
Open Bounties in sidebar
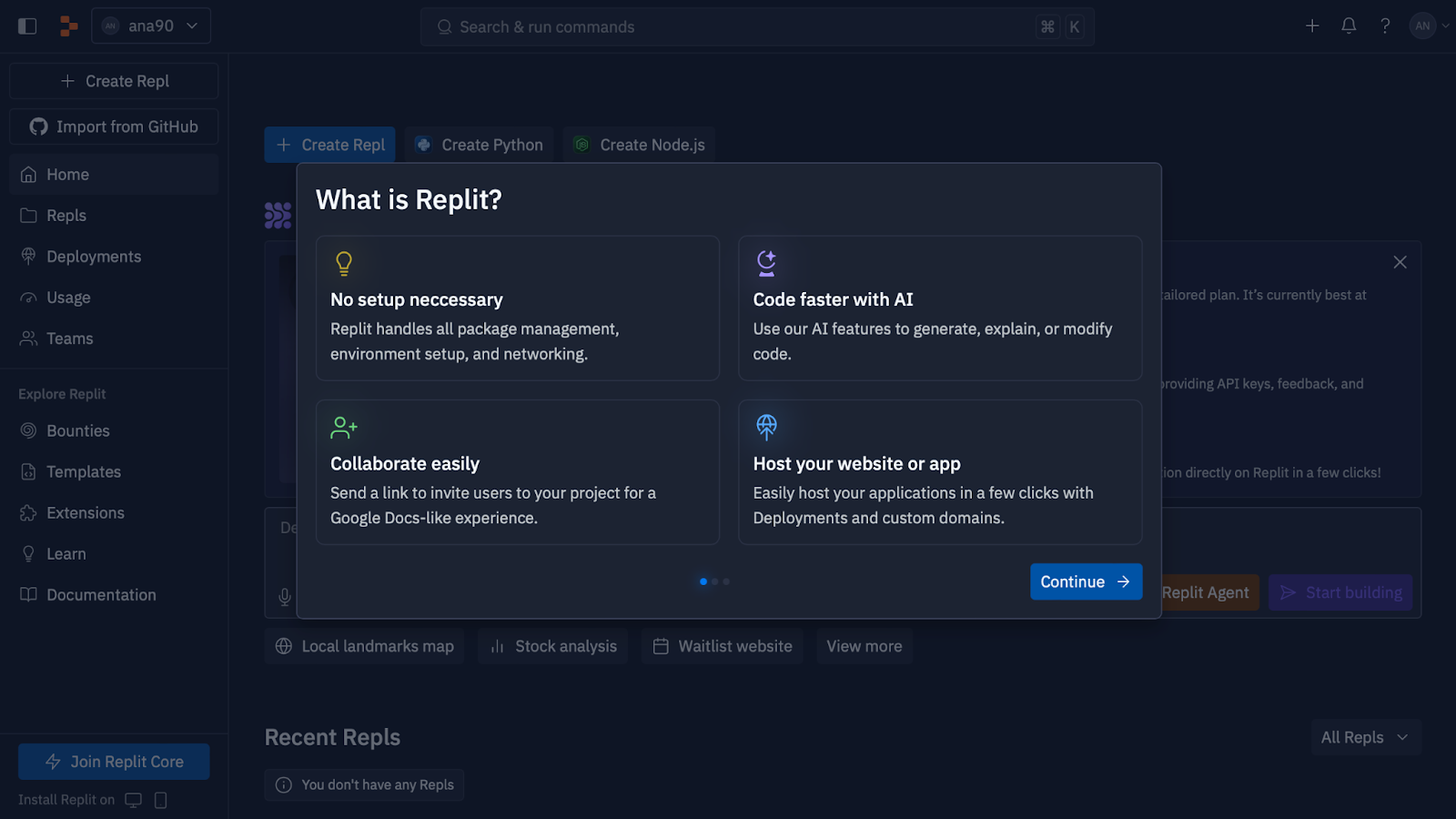point(114,430)
